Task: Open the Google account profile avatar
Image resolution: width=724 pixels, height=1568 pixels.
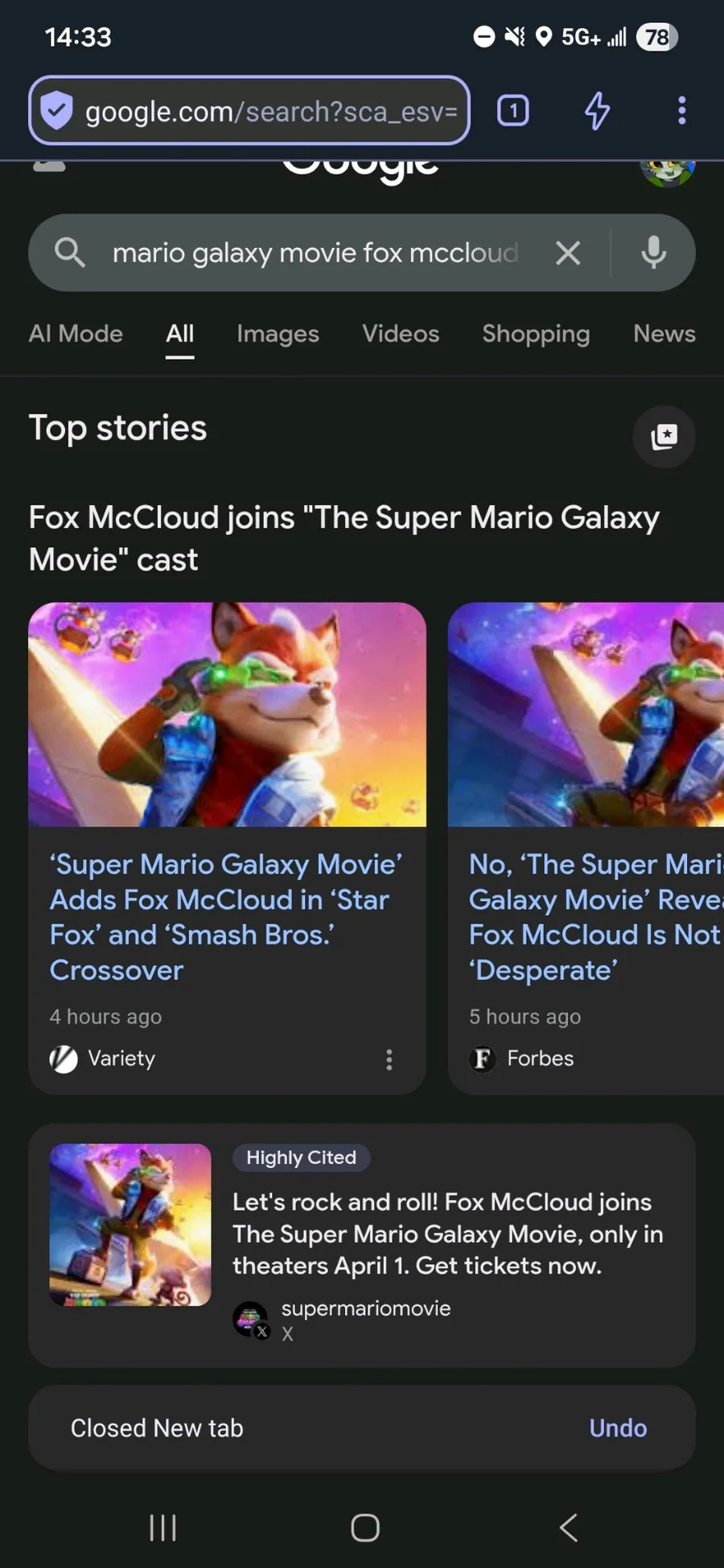Action: pyautogui.click(x=667, y=171)
